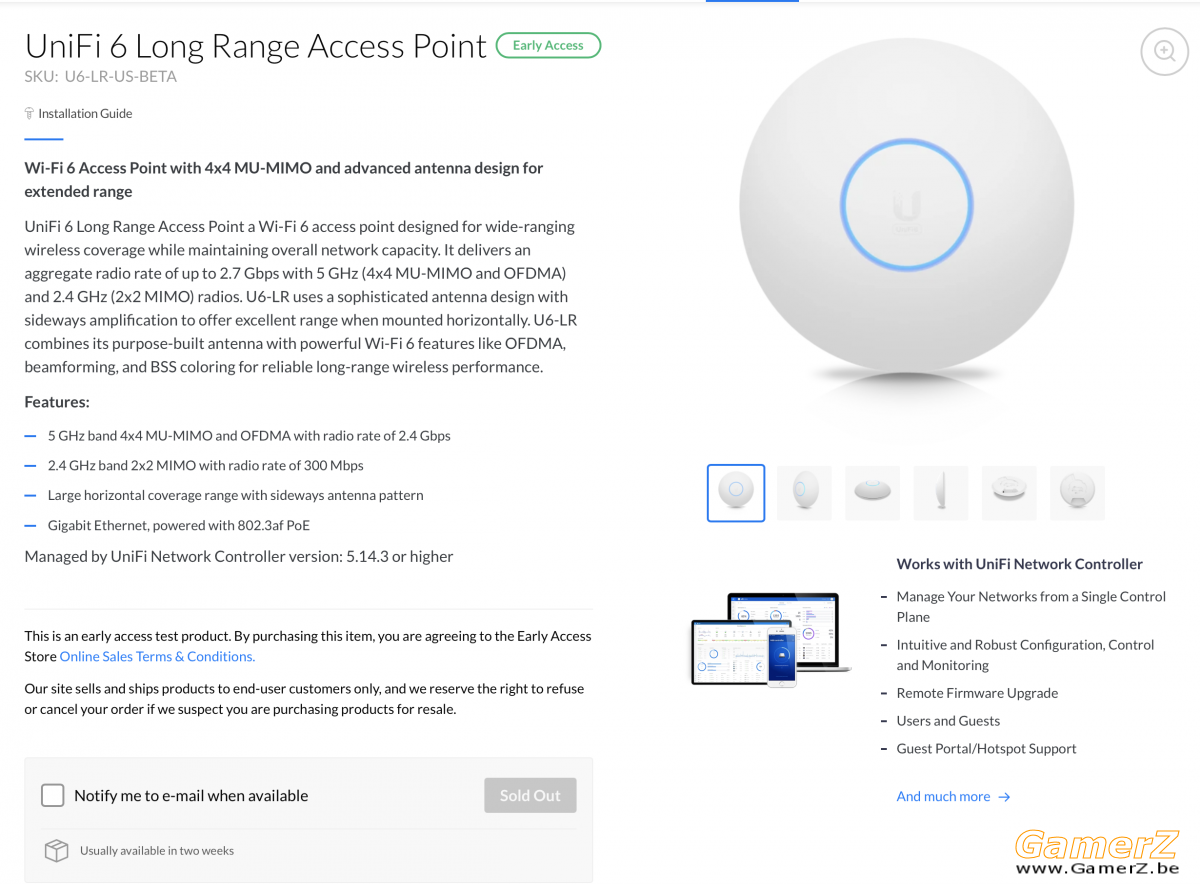Click the magnifier zoom icon on product image
Viewport: 1200px width, 884px height.
1165,50
